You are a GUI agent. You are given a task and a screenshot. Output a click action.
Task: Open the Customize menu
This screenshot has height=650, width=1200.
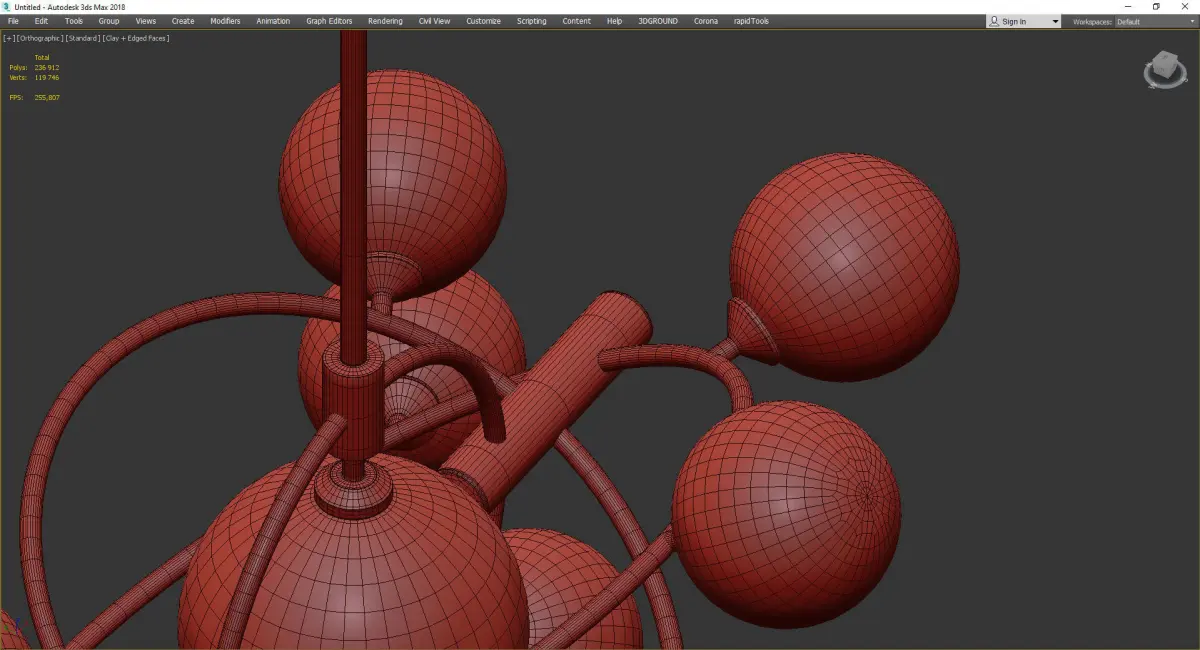click(x=484, y=21)
